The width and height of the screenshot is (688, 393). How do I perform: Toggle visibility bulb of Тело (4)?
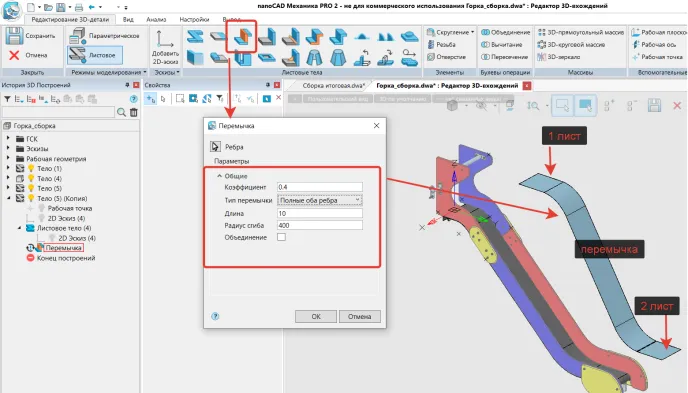point(31,179)
